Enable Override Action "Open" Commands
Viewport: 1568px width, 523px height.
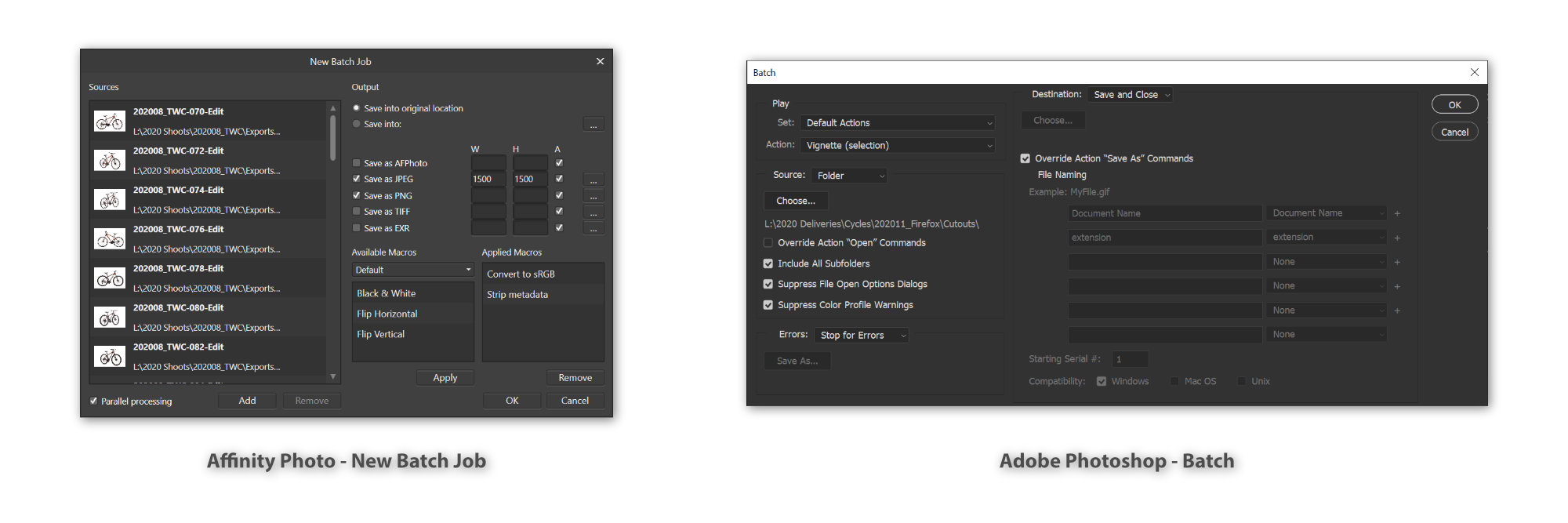pyautogui.click(x=768, y=243)
